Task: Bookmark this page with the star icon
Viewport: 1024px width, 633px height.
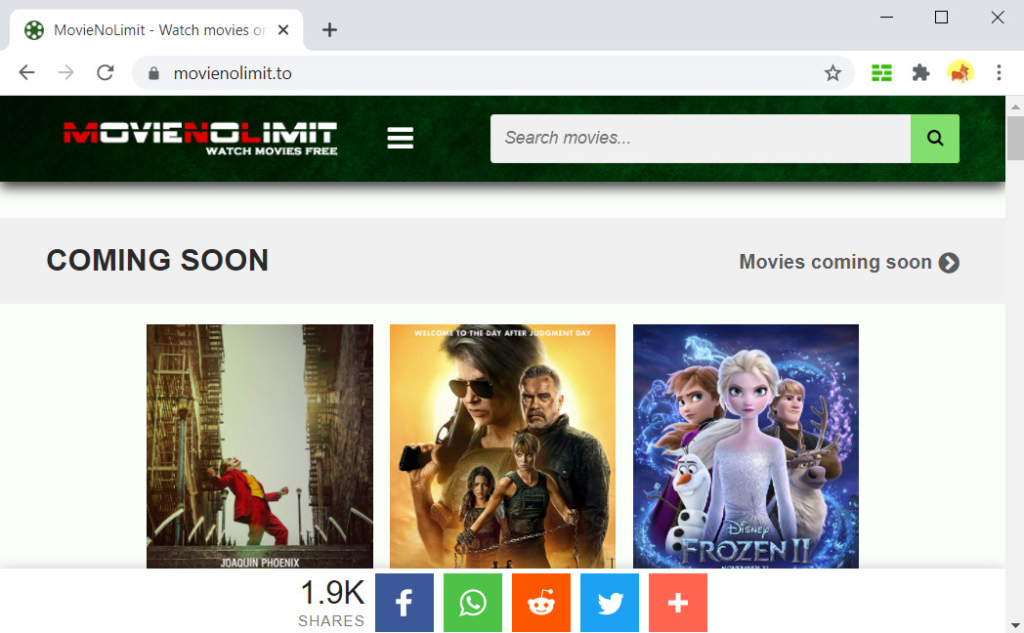Action: (832, 73)
